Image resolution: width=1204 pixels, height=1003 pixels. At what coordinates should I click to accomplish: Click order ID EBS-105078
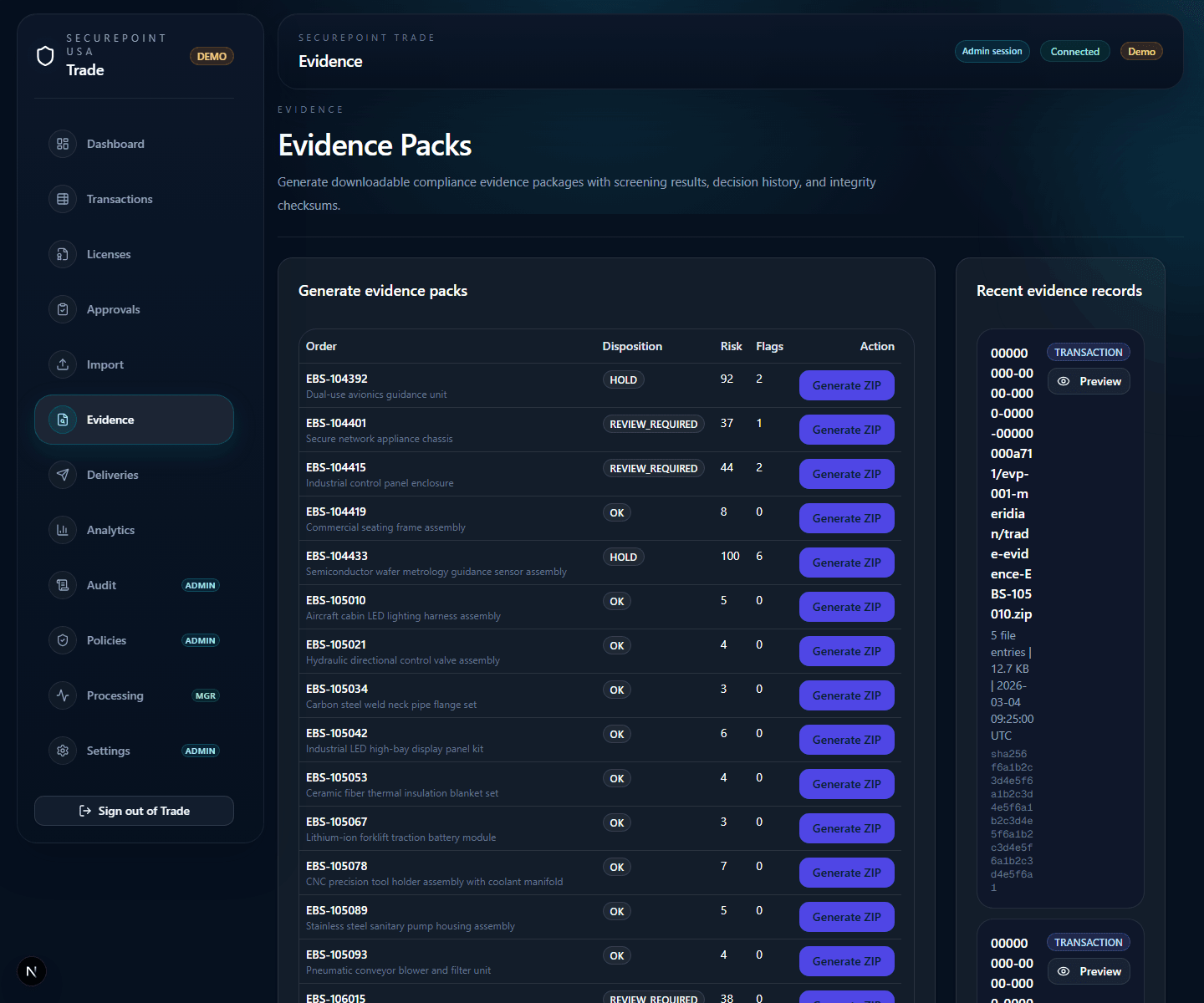click(x=337, y=866)
